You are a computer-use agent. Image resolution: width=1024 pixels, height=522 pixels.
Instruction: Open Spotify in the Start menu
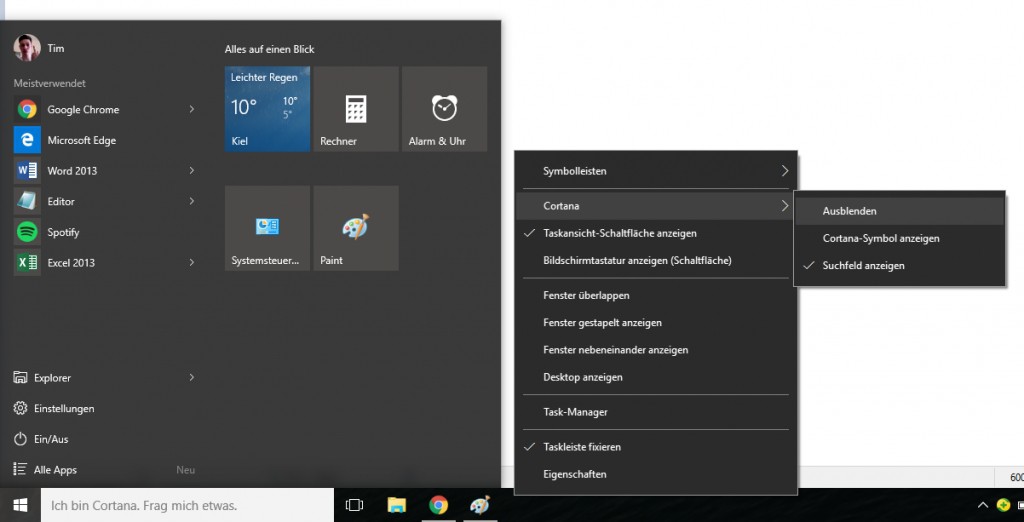[63, 232]
